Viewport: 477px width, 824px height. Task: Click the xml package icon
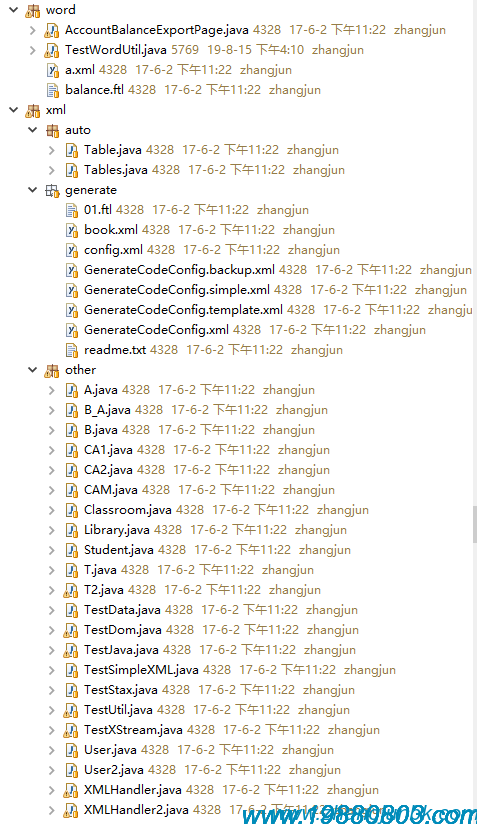pyautogui.click(x=33, y=110)
